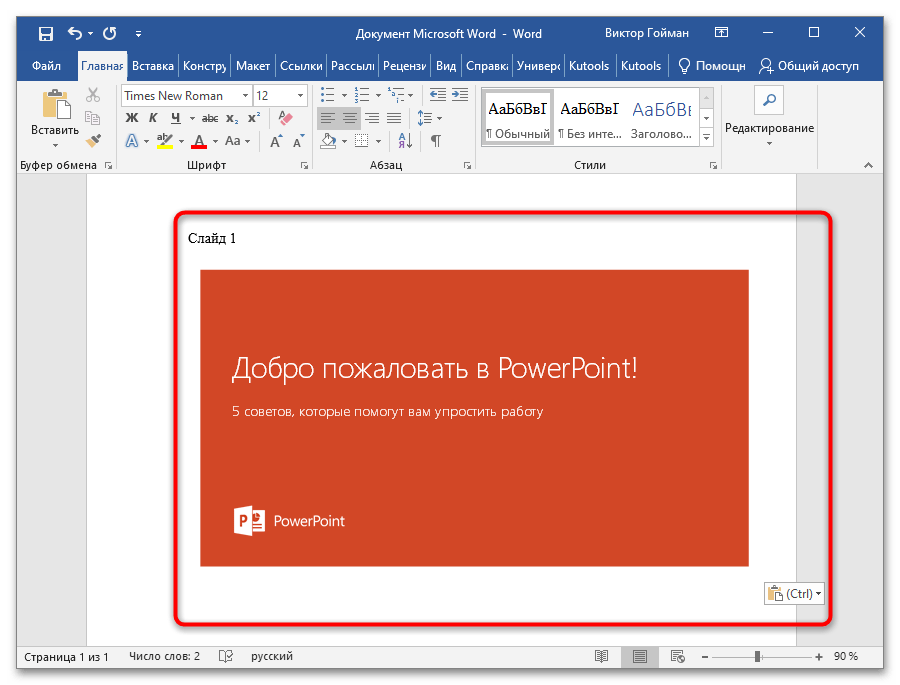The width and height of the screenshot is (900, 685).
Task: Open the first Kutools tab
Action: tap(589, 66)
